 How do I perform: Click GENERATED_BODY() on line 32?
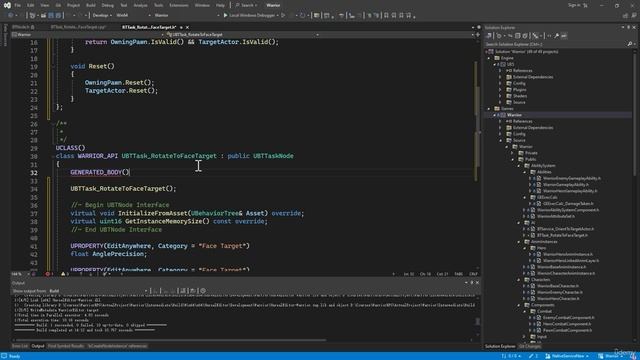100,172
